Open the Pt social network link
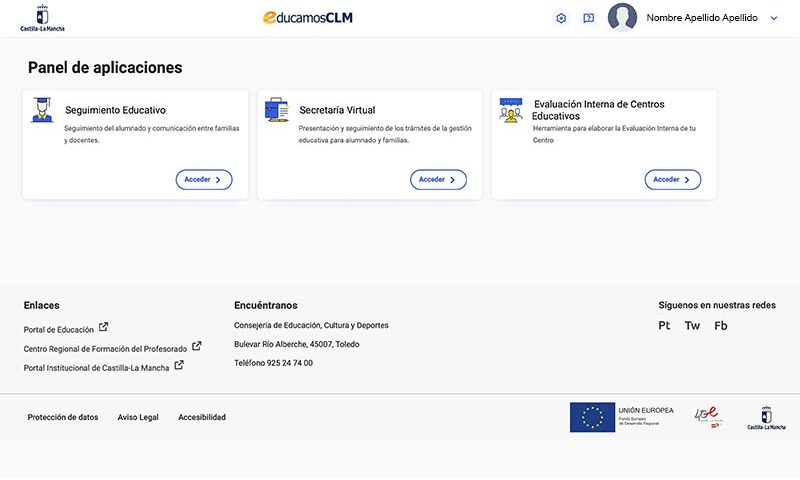The image size is (800, 480). [x=664, y=325]
